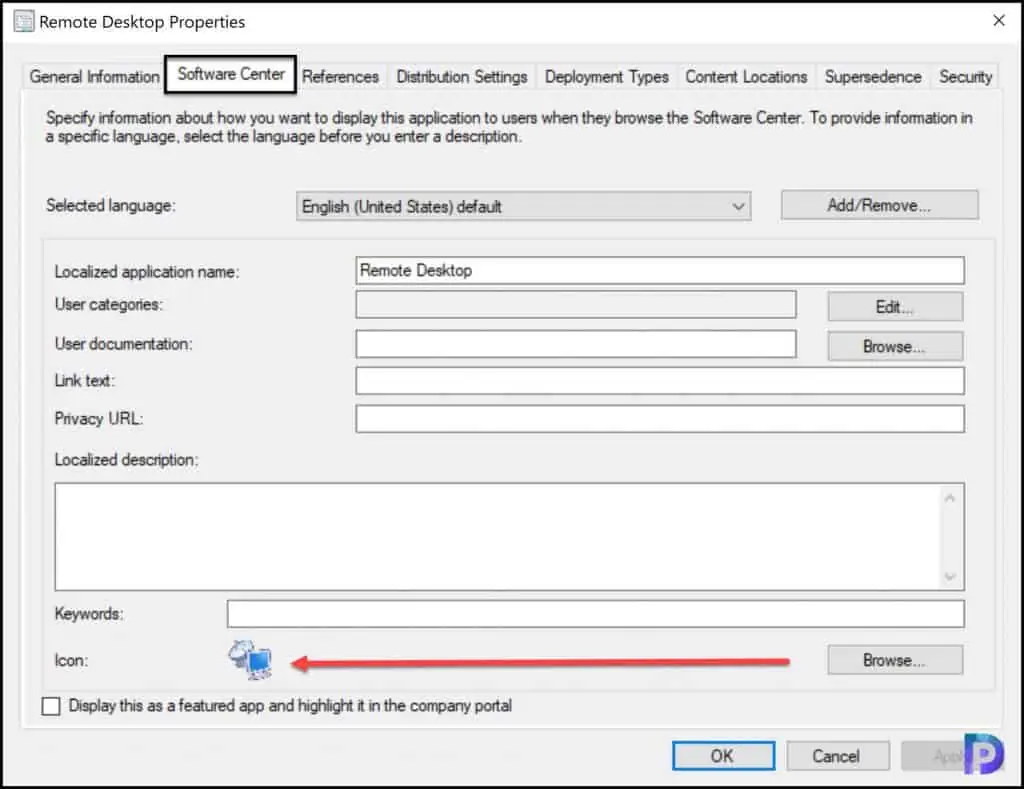
Task: View the Security tab
Action: (x=965, y=76)
